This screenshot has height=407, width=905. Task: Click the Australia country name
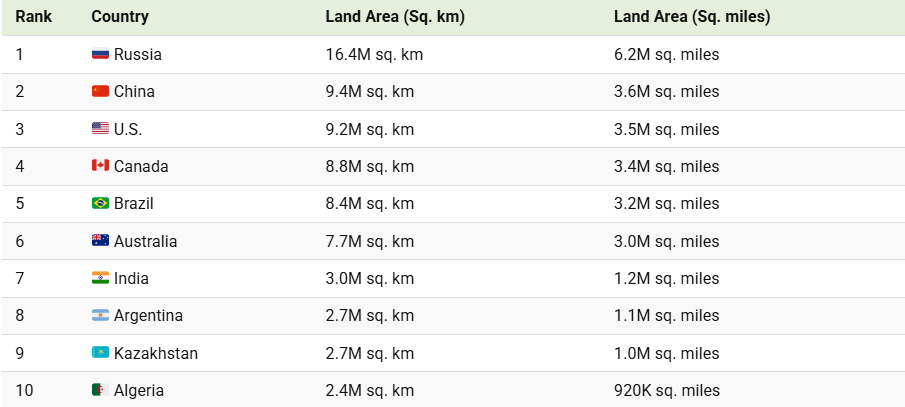tap(146, 241)
